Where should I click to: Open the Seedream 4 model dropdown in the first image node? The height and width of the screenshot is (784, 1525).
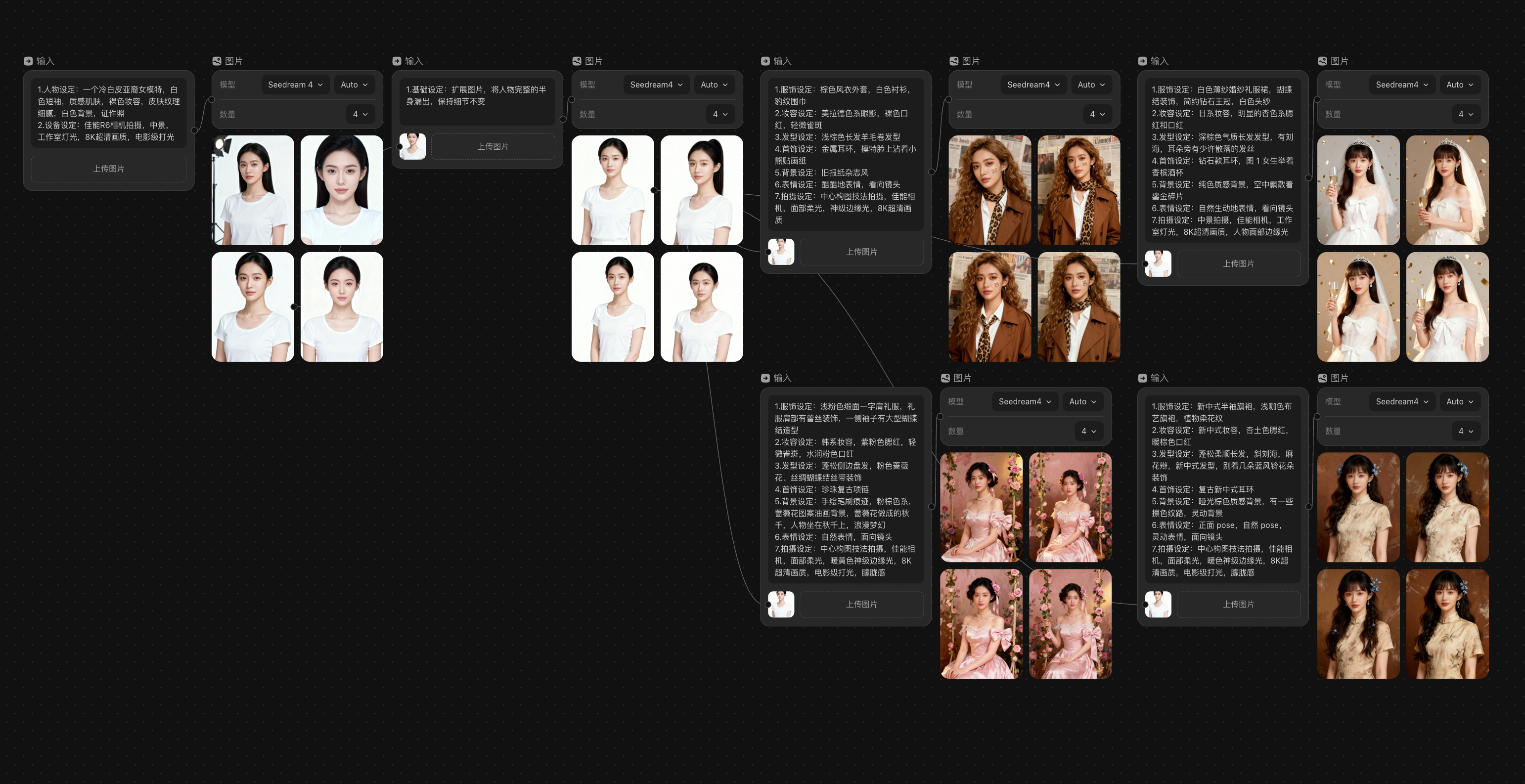pos(295,85)
